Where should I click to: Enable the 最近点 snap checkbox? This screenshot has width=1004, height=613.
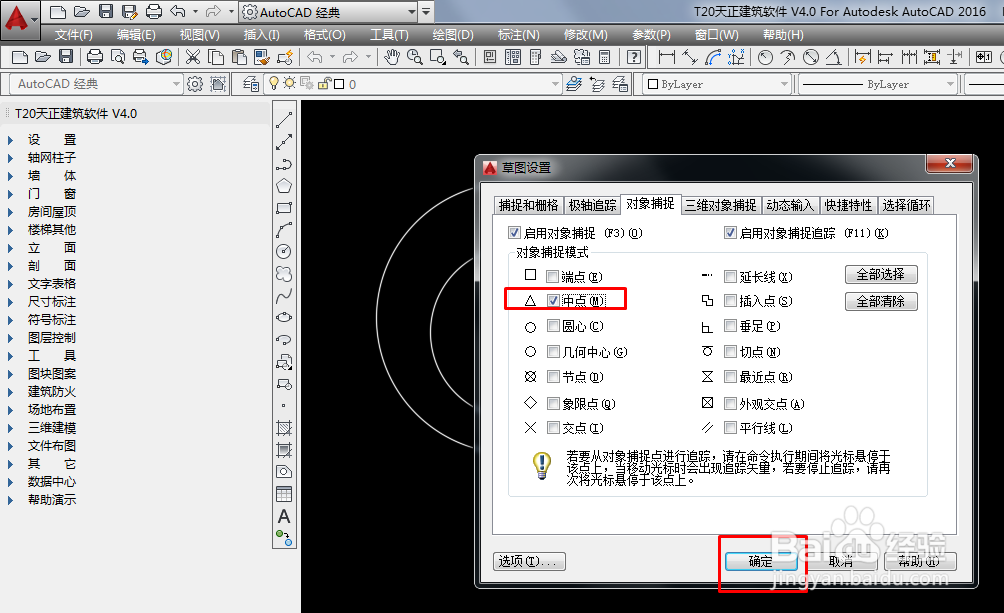point(730,377)
